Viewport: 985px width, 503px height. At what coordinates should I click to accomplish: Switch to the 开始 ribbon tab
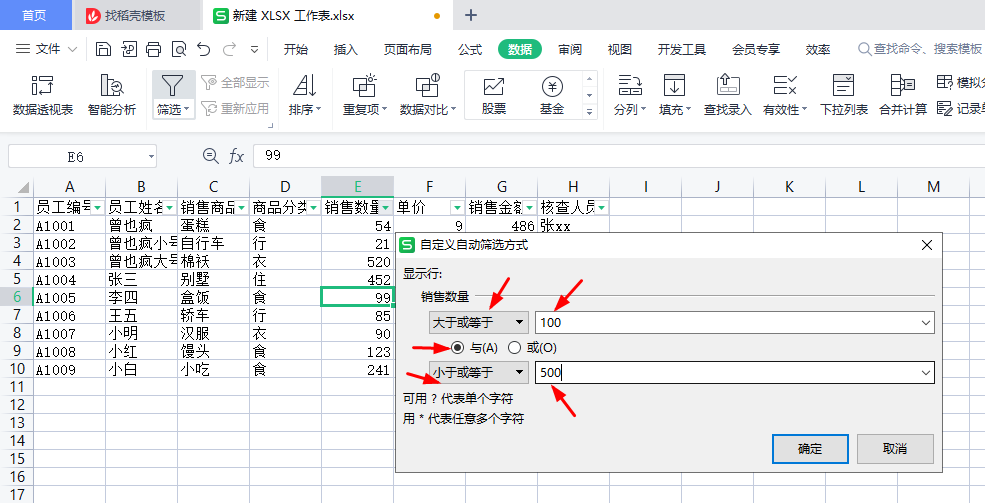(x=295, y=50)
